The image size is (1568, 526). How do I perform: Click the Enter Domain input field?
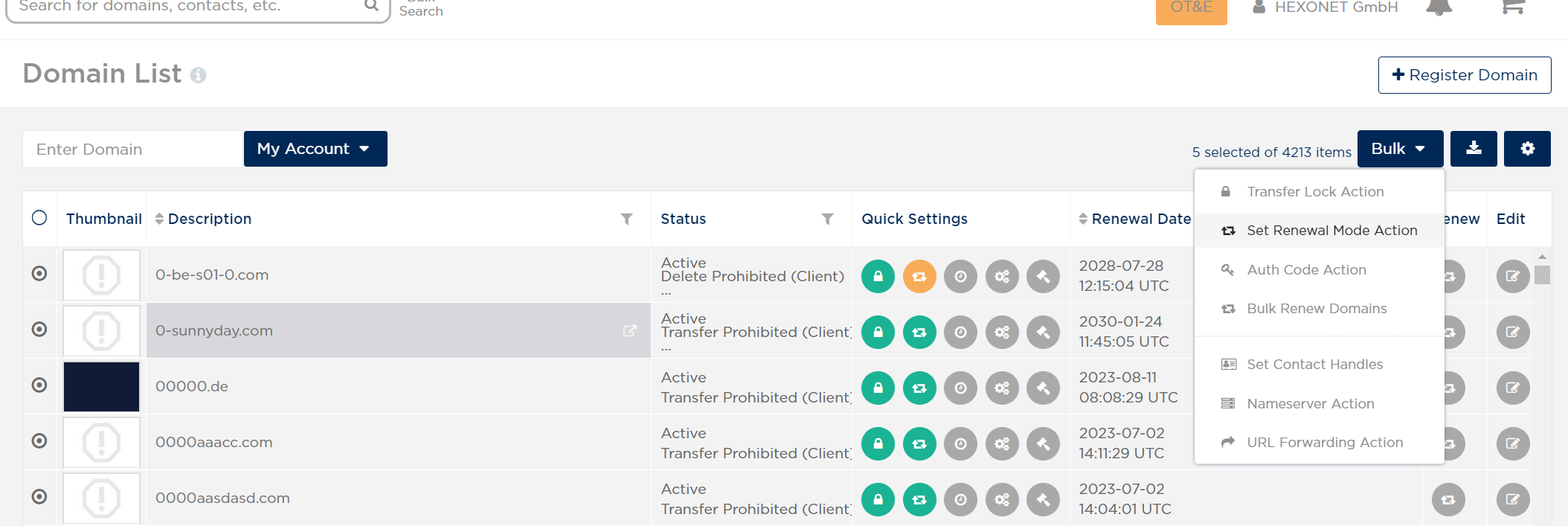tap(133, 149)
